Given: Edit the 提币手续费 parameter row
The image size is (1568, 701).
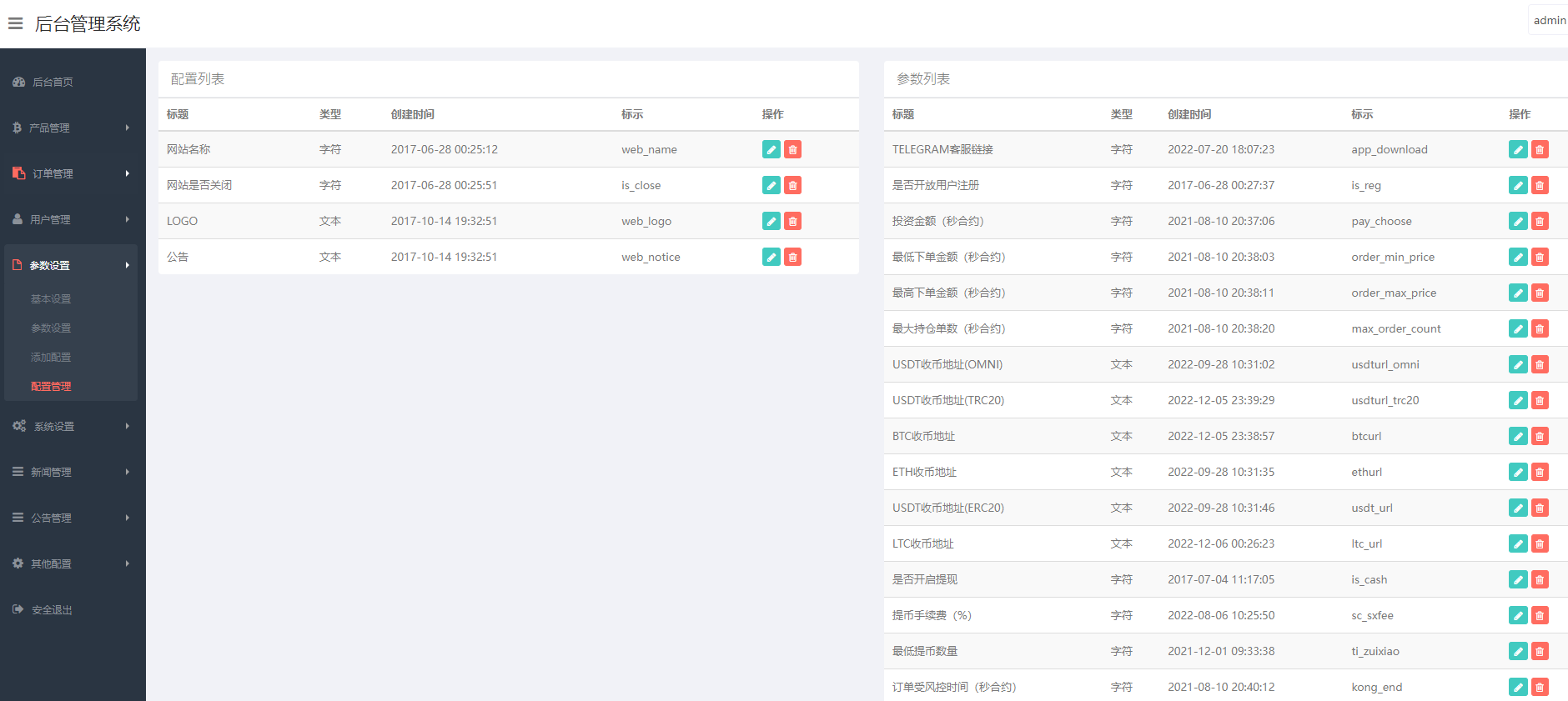Looking at the screenshot, I should (x=1518, y=616).
